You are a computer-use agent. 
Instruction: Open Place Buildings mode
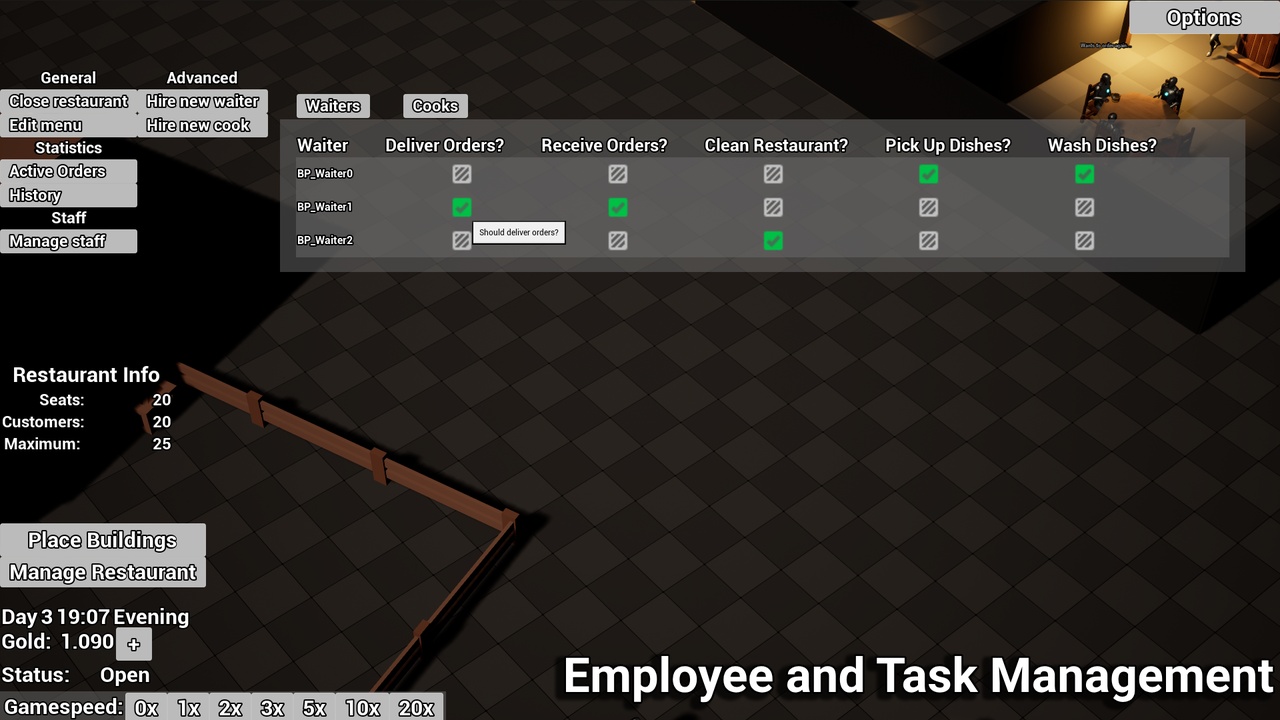pos(101,540)
